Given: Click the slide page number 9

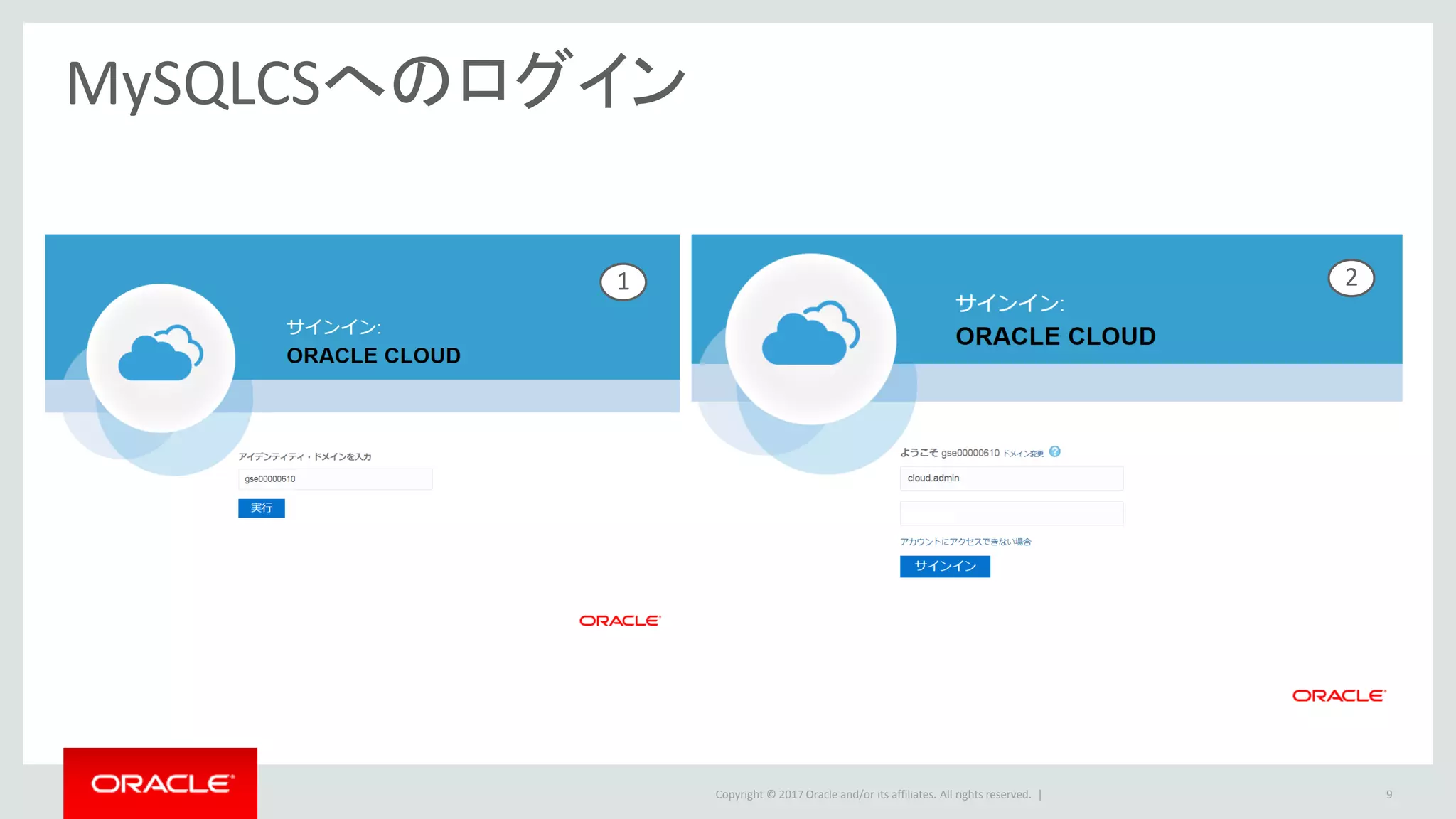Looking at the screenshot, I should tap(1388, 794).
